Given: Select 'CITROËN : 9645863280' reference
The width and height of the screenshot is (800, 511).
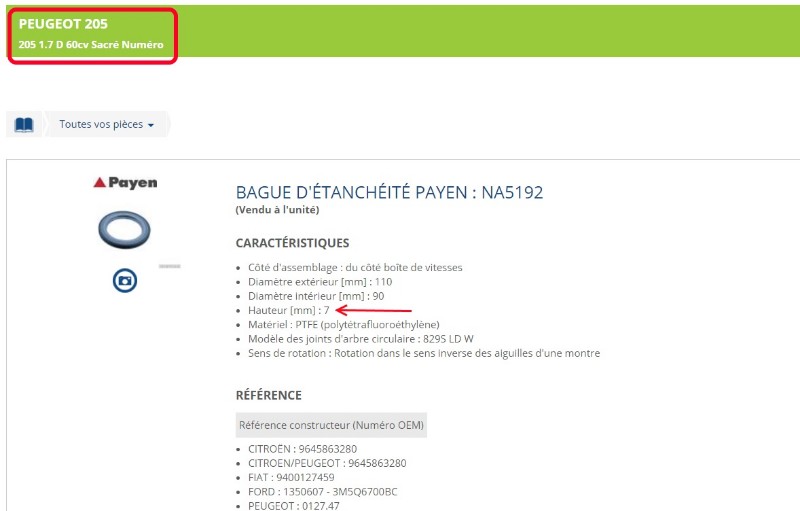Looking at the screenshot, I should [303, 449].
